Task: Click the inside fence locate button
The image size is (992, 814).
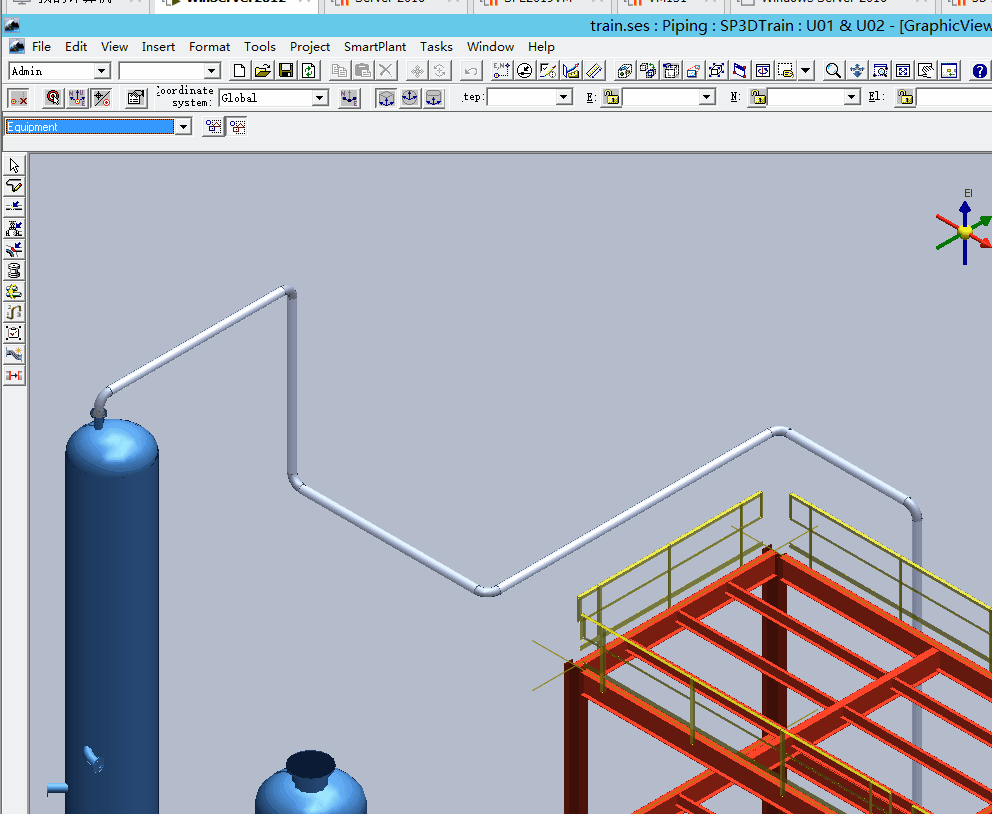Action: click(214, 127)
